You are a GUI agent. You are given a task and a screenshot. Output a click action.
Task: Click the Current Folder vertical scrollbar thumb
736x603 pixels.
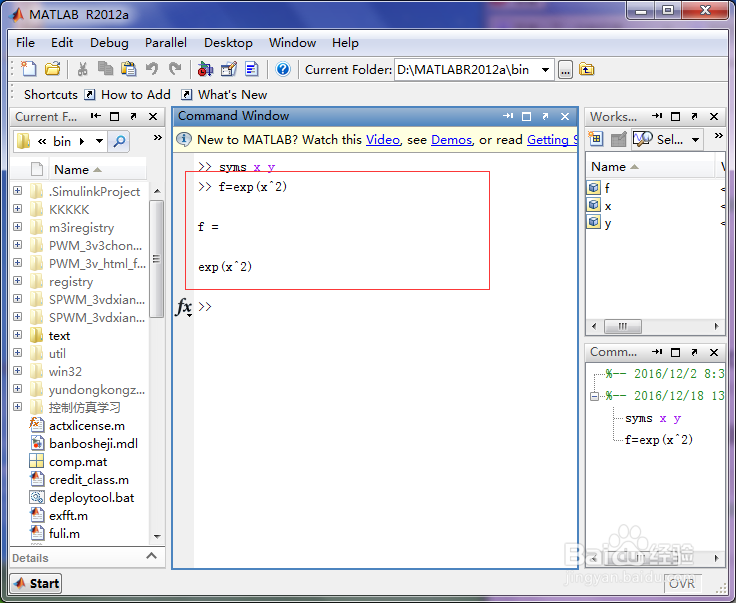pos(156,259)
